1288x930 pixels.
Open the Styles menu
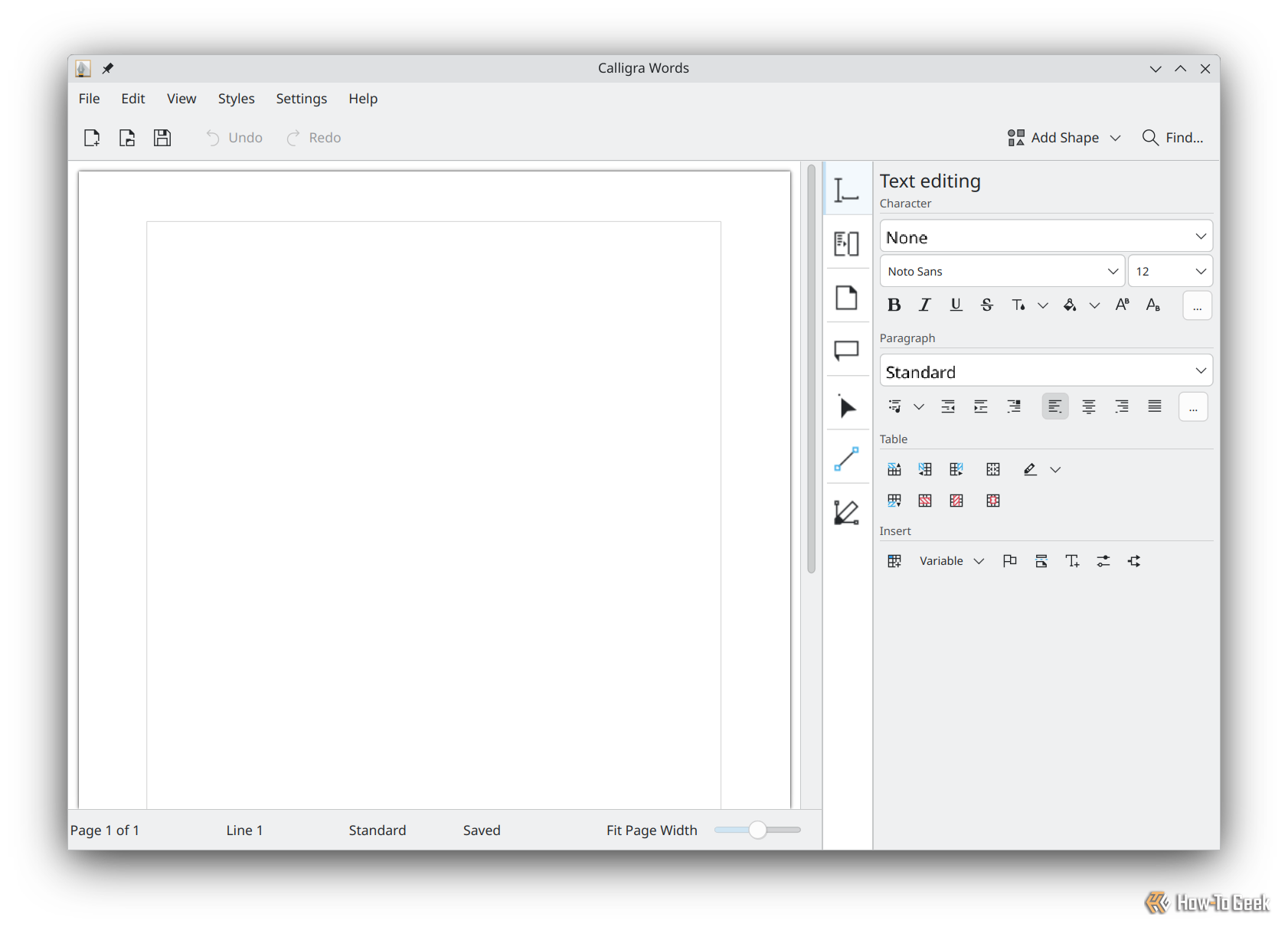[236, 98]
